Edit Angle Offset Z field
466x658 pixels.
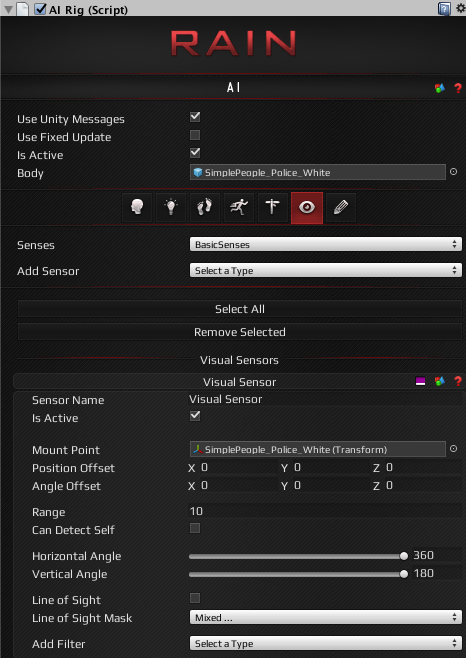click(x=423, y=486)
